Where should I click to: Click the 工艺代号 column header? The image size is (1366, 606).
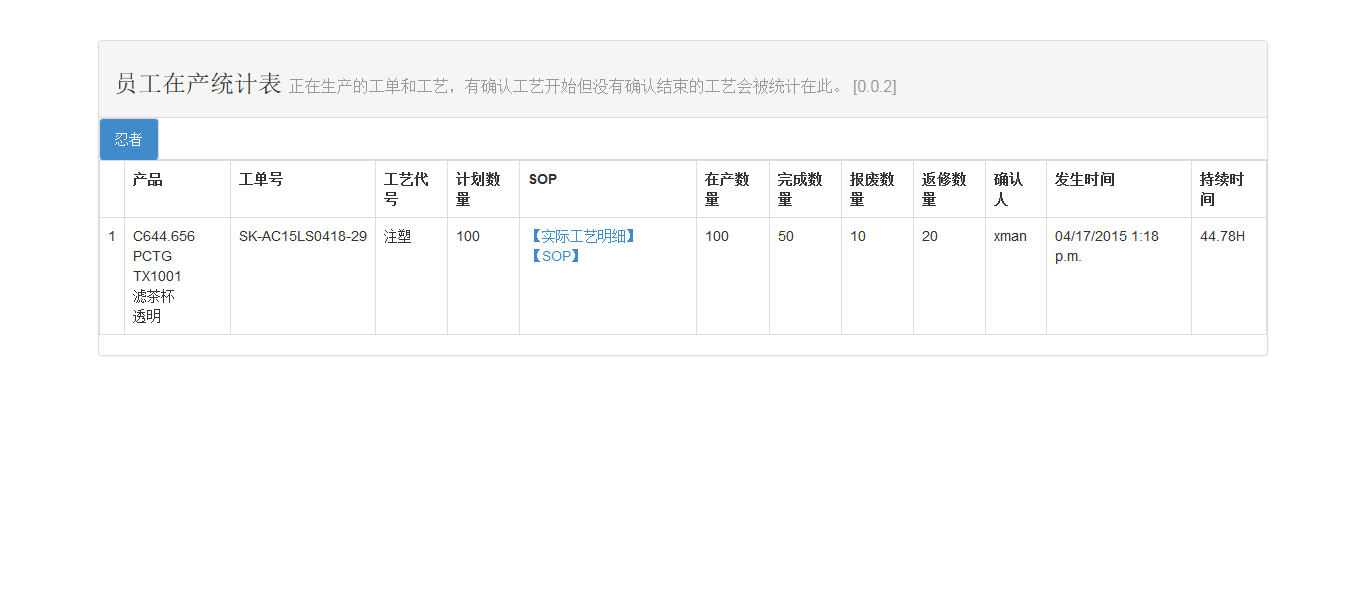click(406, 189)
